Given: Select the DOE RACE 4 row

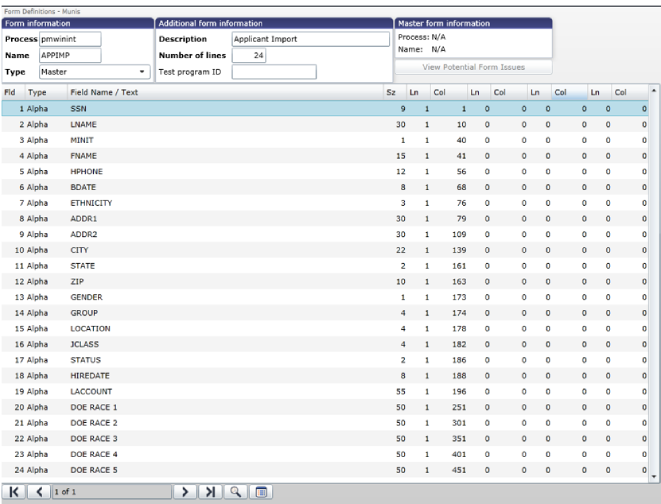Looking at the screenshot, I should click(325, 455).
